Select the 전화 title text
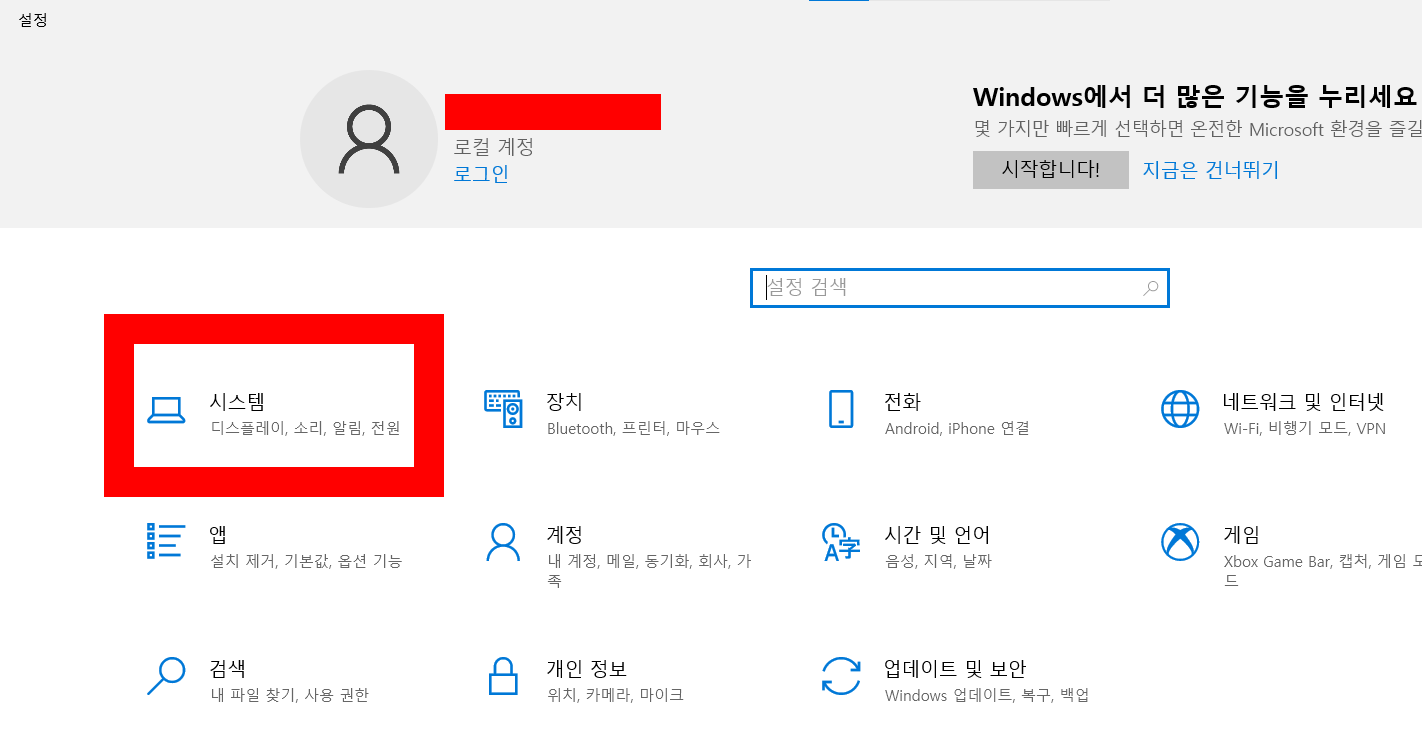The width and height of the screenshot is (1422, 742). point(903,402)
